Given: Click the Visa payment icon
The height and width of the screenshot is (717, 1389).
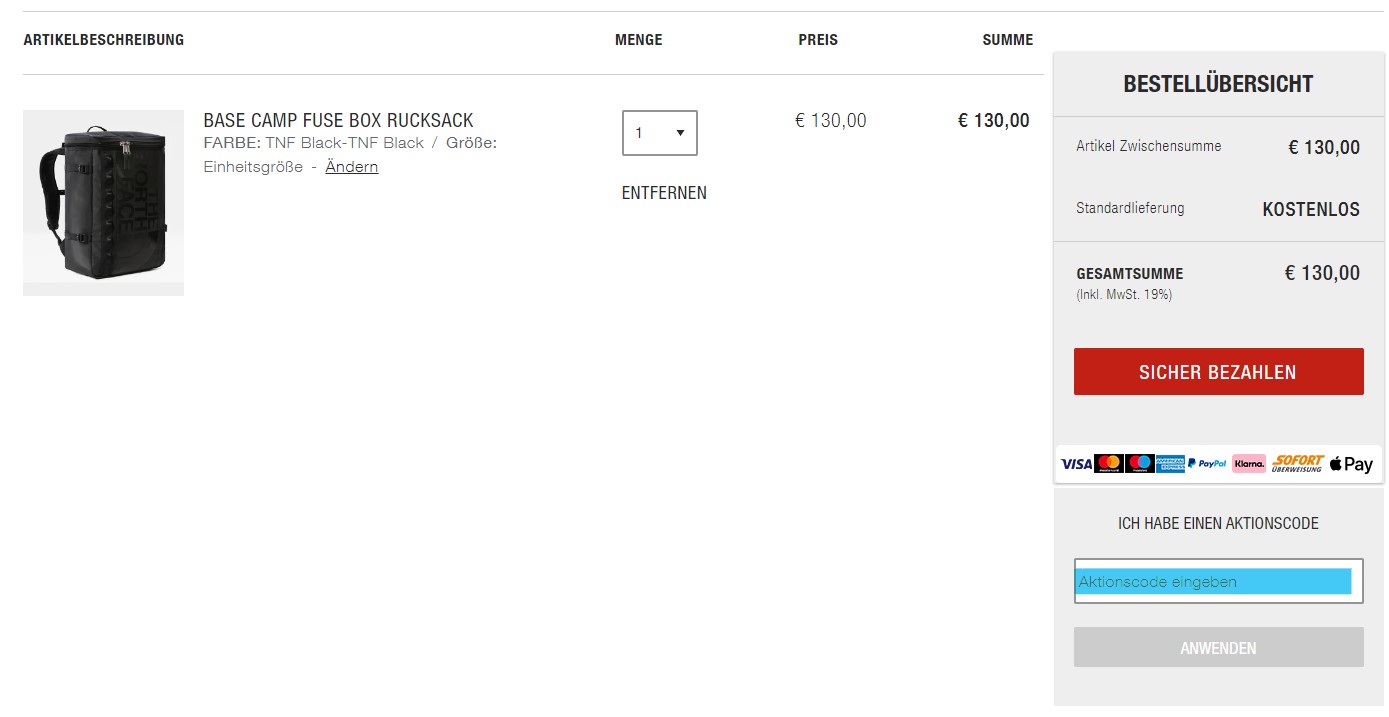Looking at the screenshot, I should point(1076,464).
